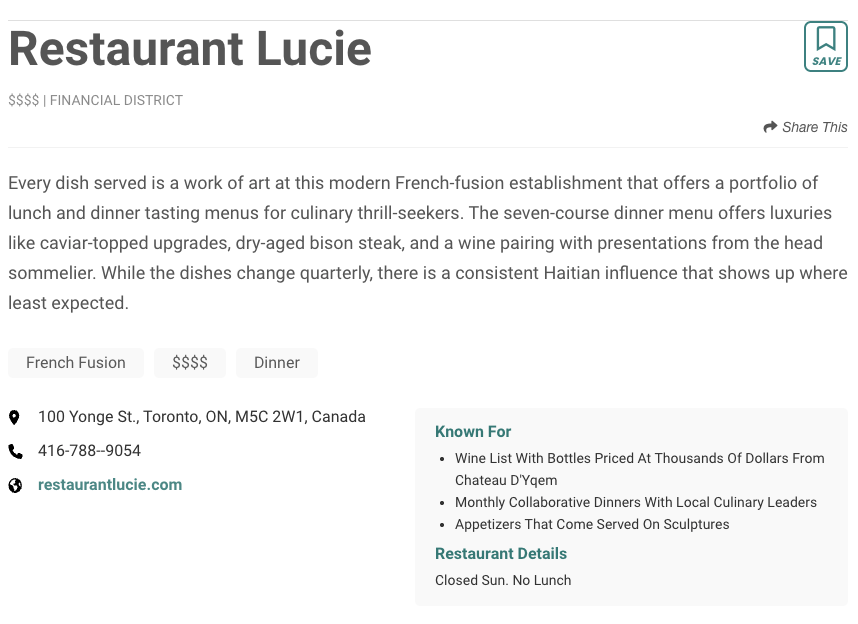Click the phone handset icon
858x624 pixels.
click(x=15, y=451)
